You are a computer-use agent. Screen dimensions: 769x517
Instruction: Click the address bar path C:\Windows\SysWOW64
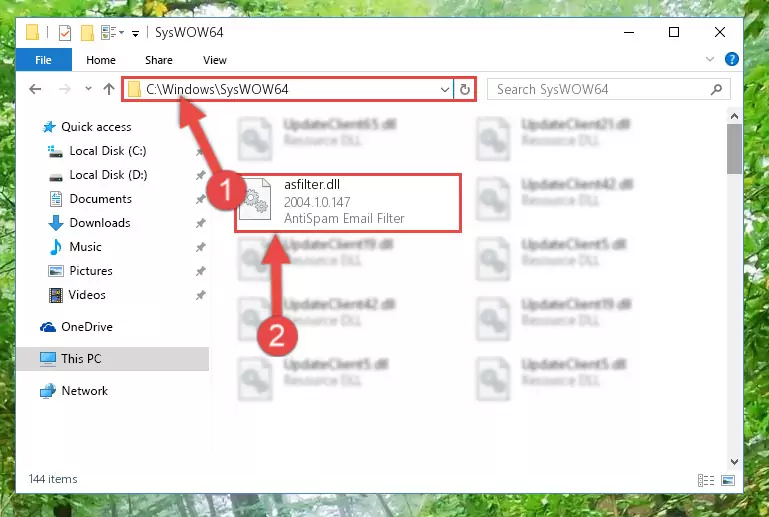point(217,89)
